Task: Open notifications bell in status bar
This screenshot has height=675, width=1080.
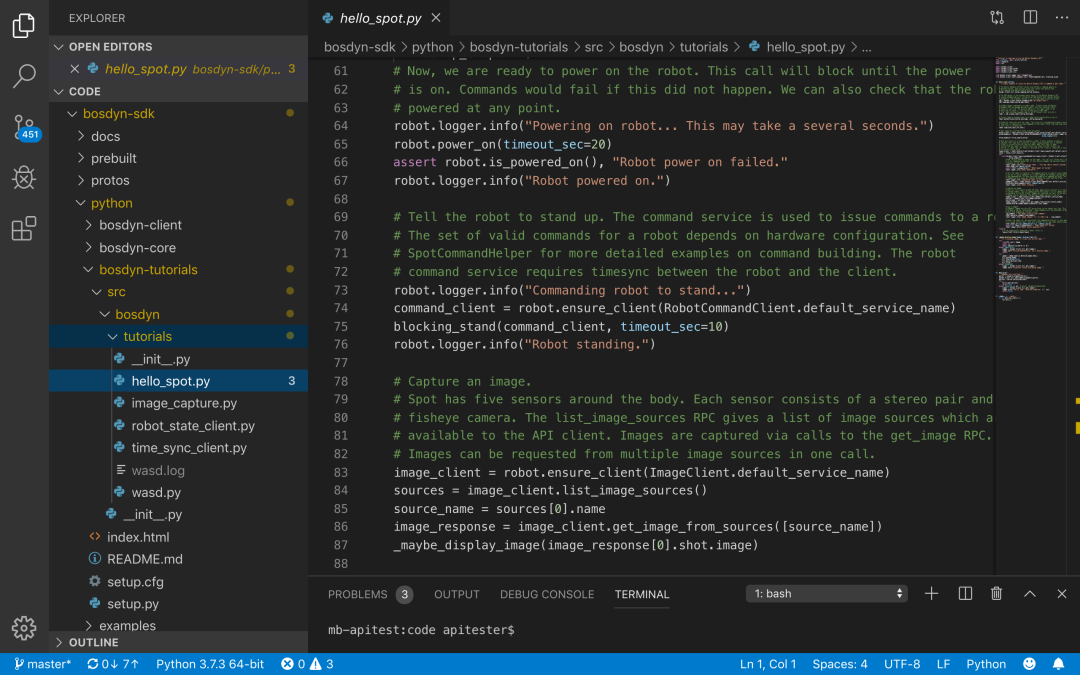Action: click(1058, 664)
